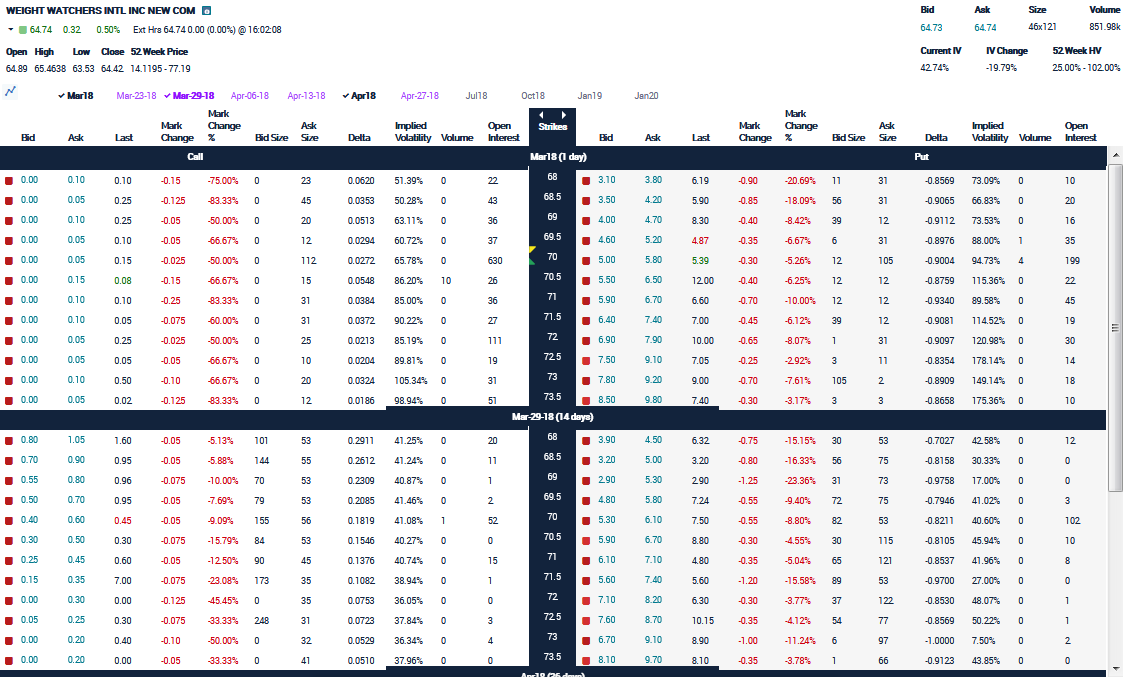Click red square on Mar18 put 72.5 row
Viewport: 1123px width, 677px height.
[586, 362]
